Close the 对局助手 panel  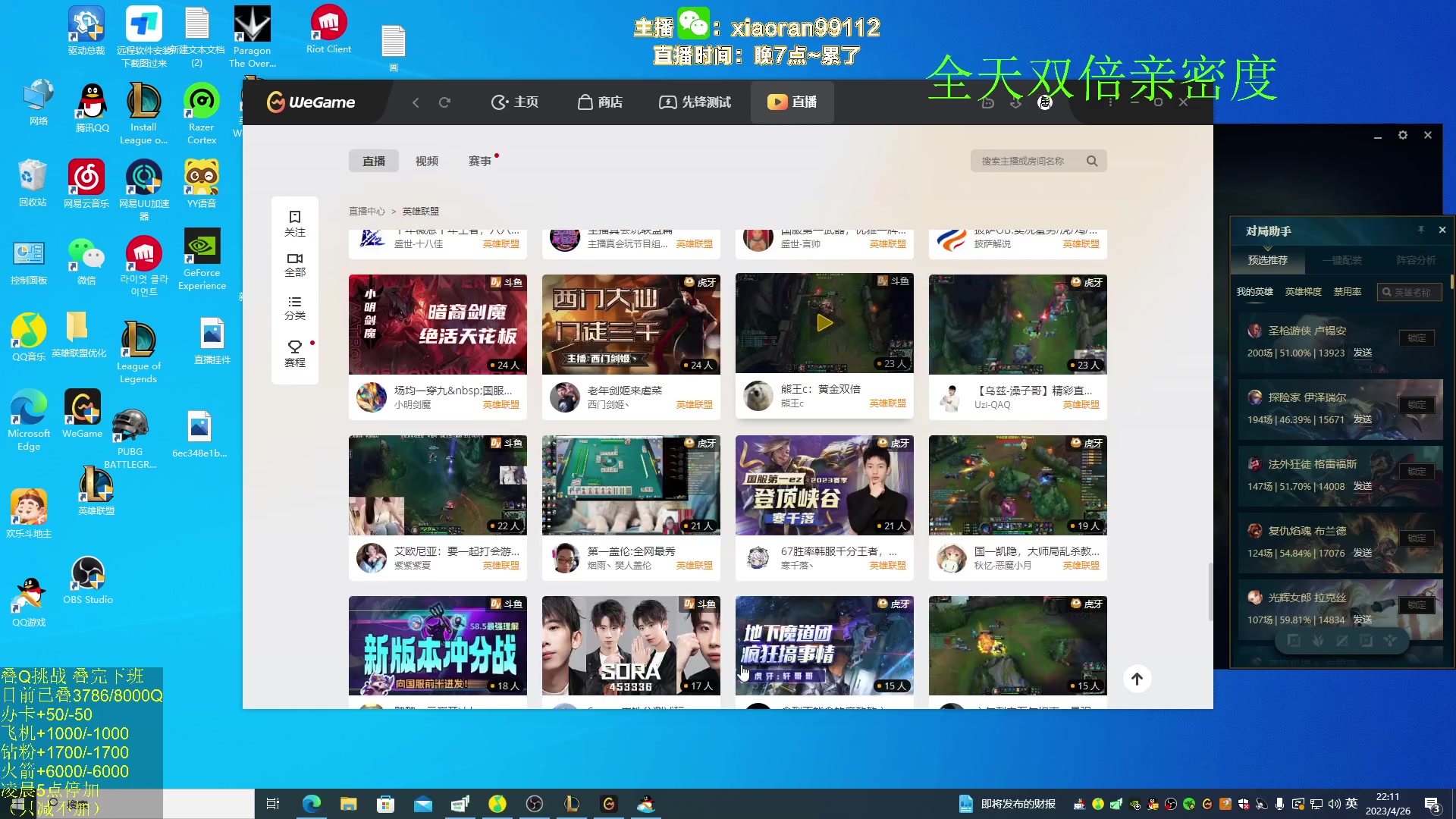(1442, 230)
